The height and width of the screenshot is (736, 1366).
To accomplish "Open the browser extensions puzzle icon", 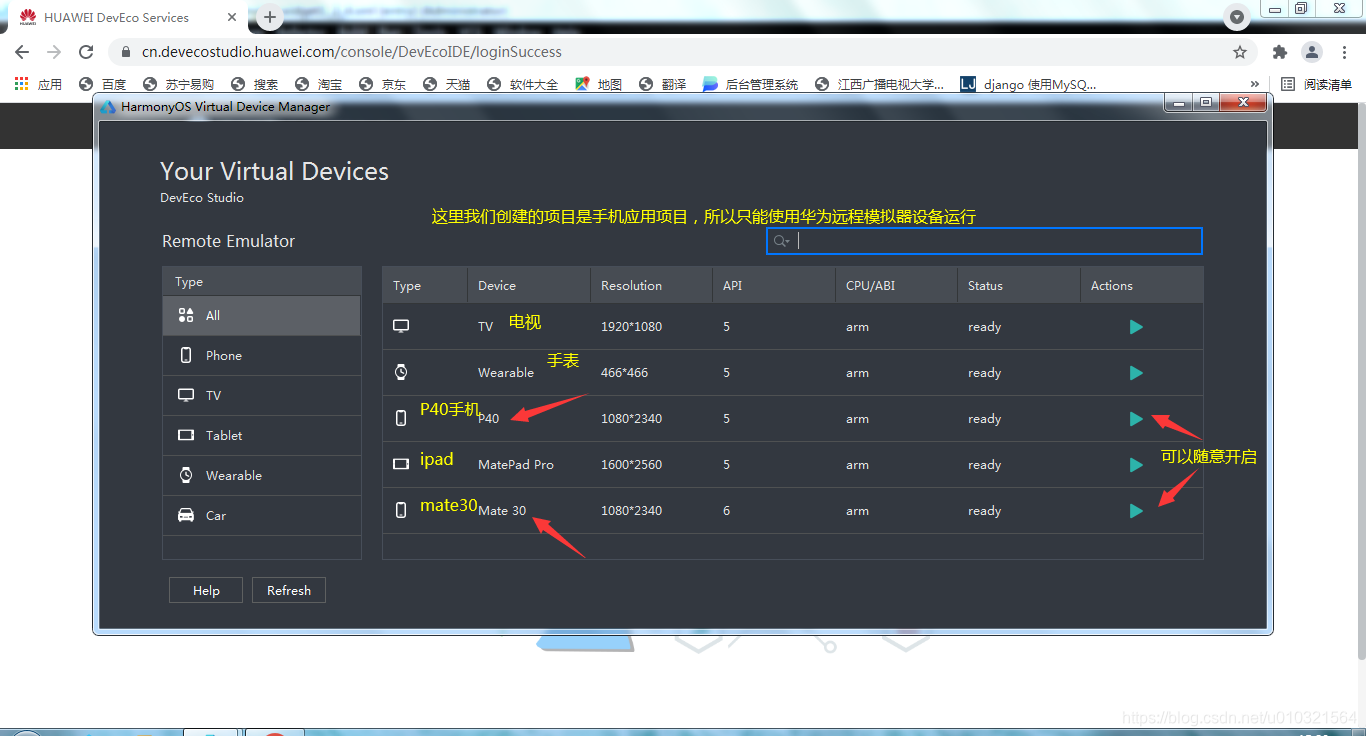I will (1279, 52).
